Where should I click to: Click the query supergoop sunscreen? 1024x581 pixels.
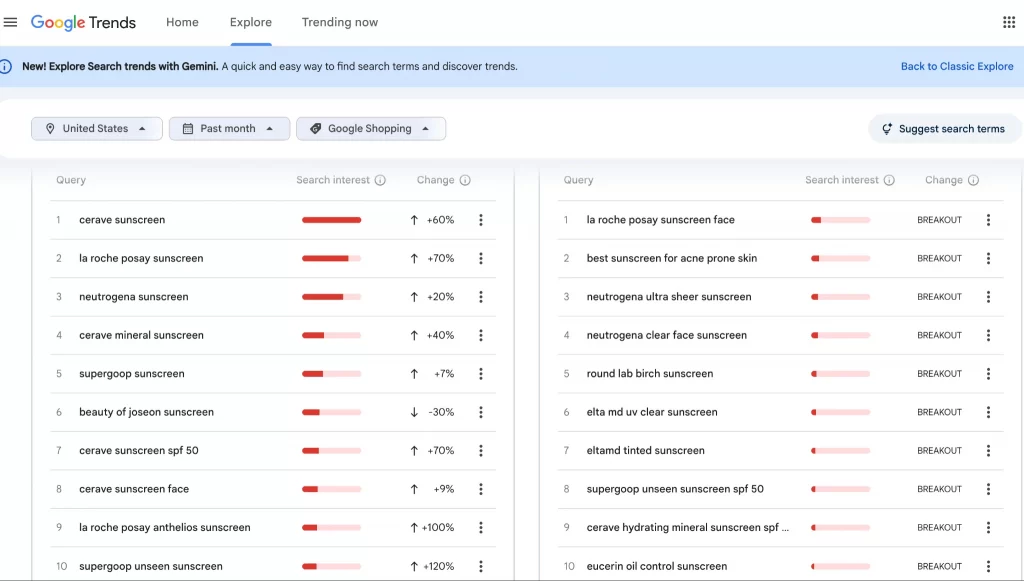pos(132,374)
